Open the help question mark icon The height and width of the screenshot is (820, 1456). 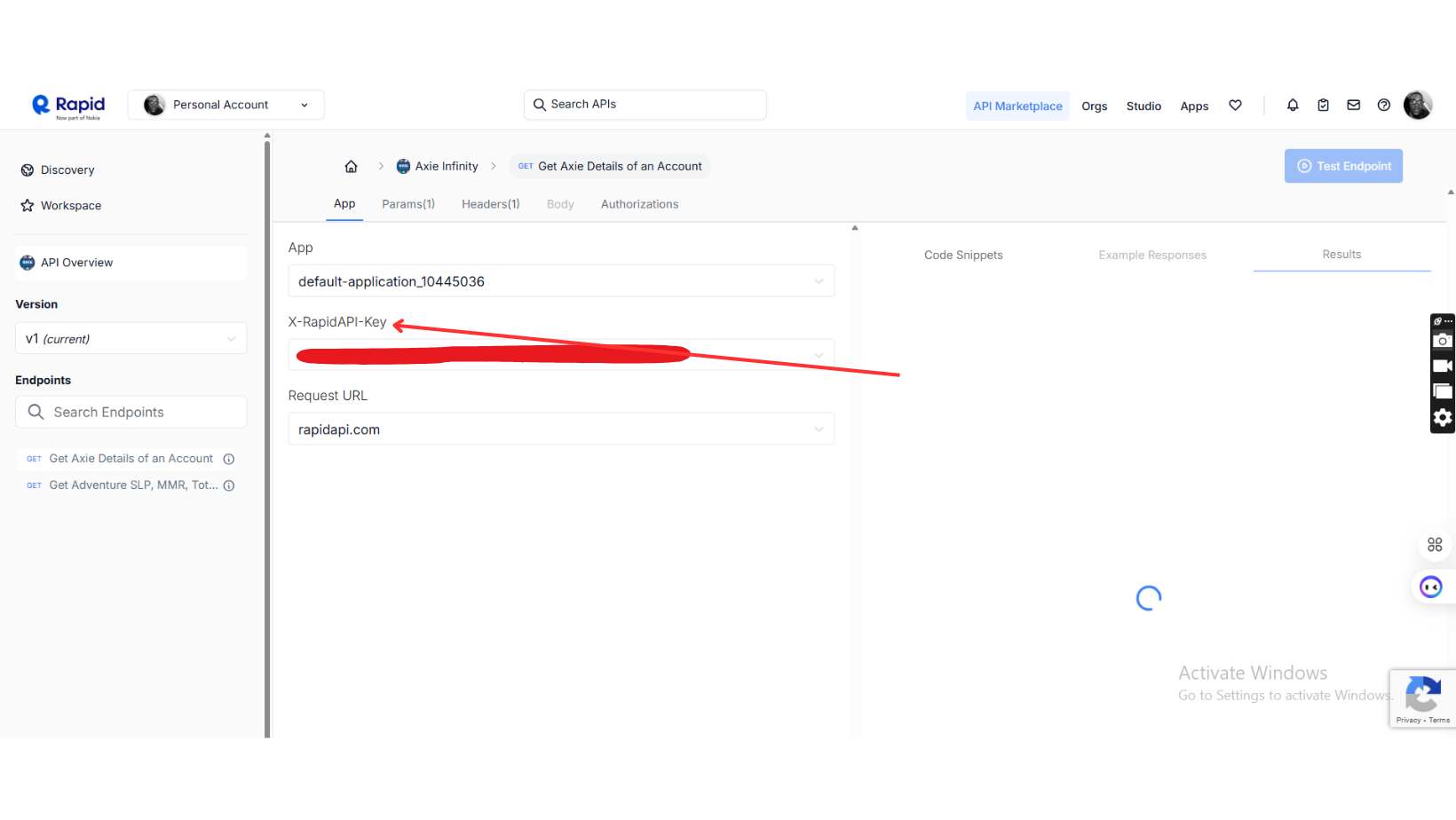(1383, 105)
